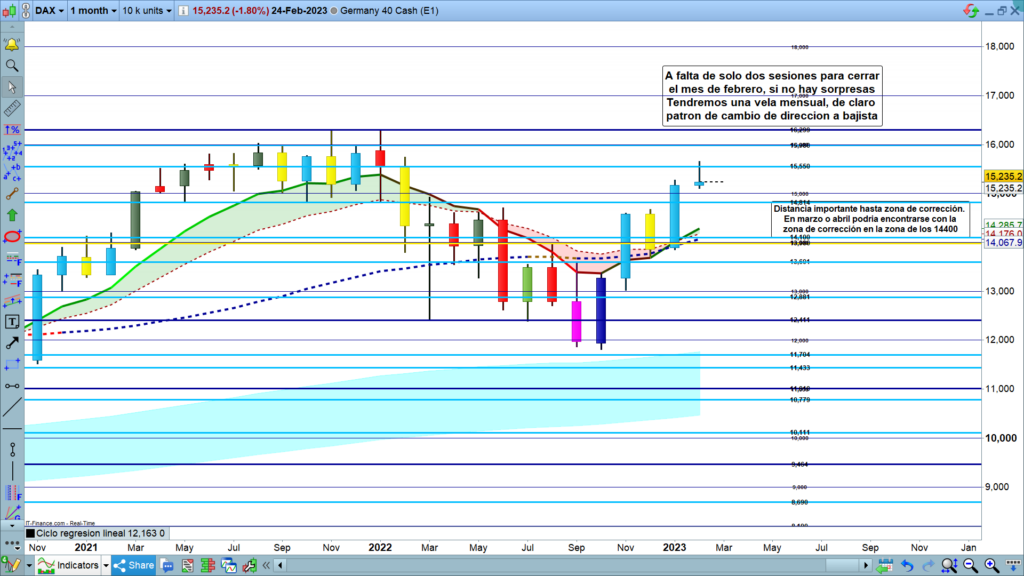Click the Share button
This screenshot has width=1024, height=576.
click(133, 565)
